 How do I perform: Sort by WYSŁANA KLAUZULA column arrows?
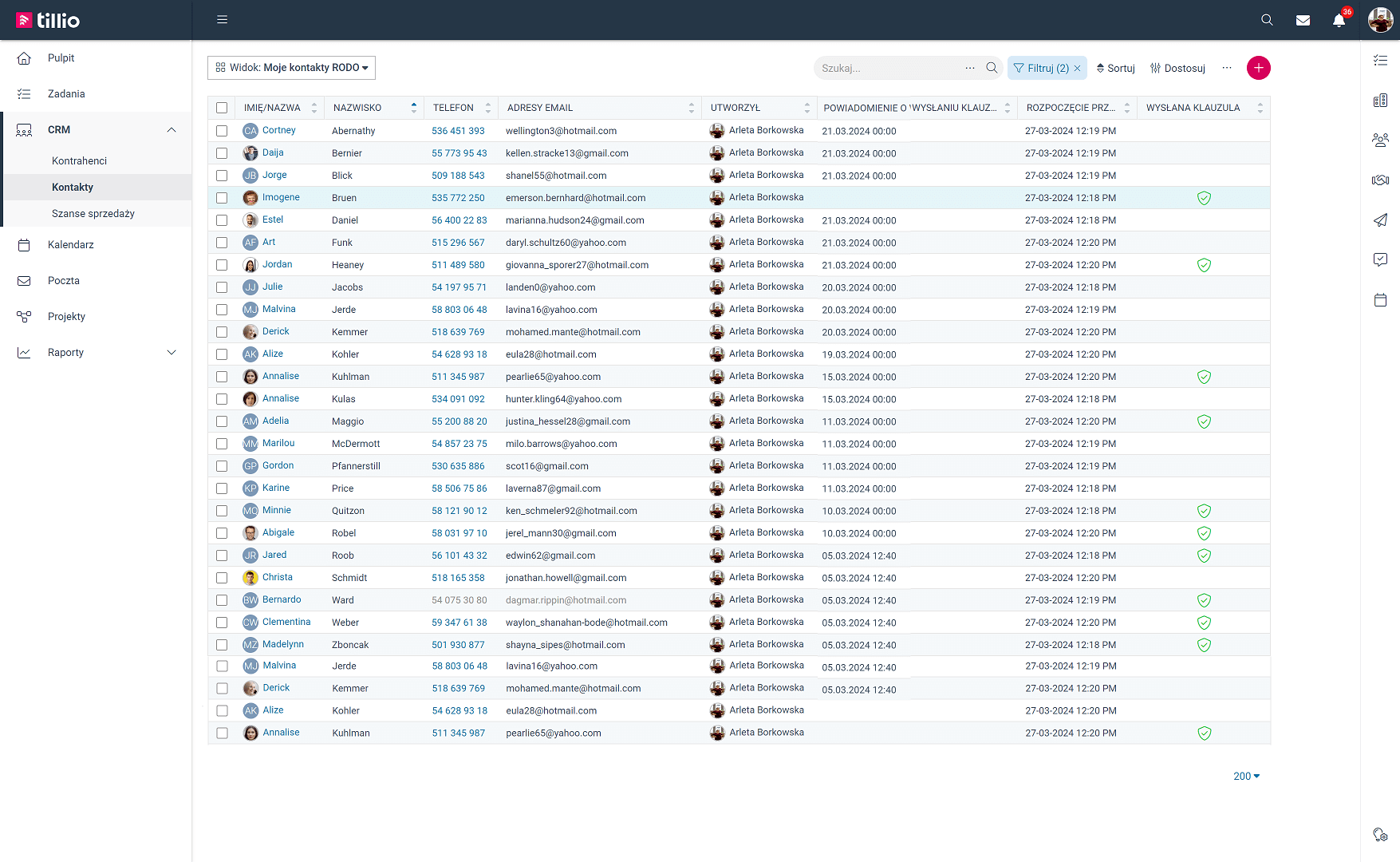coord(1260,108)
